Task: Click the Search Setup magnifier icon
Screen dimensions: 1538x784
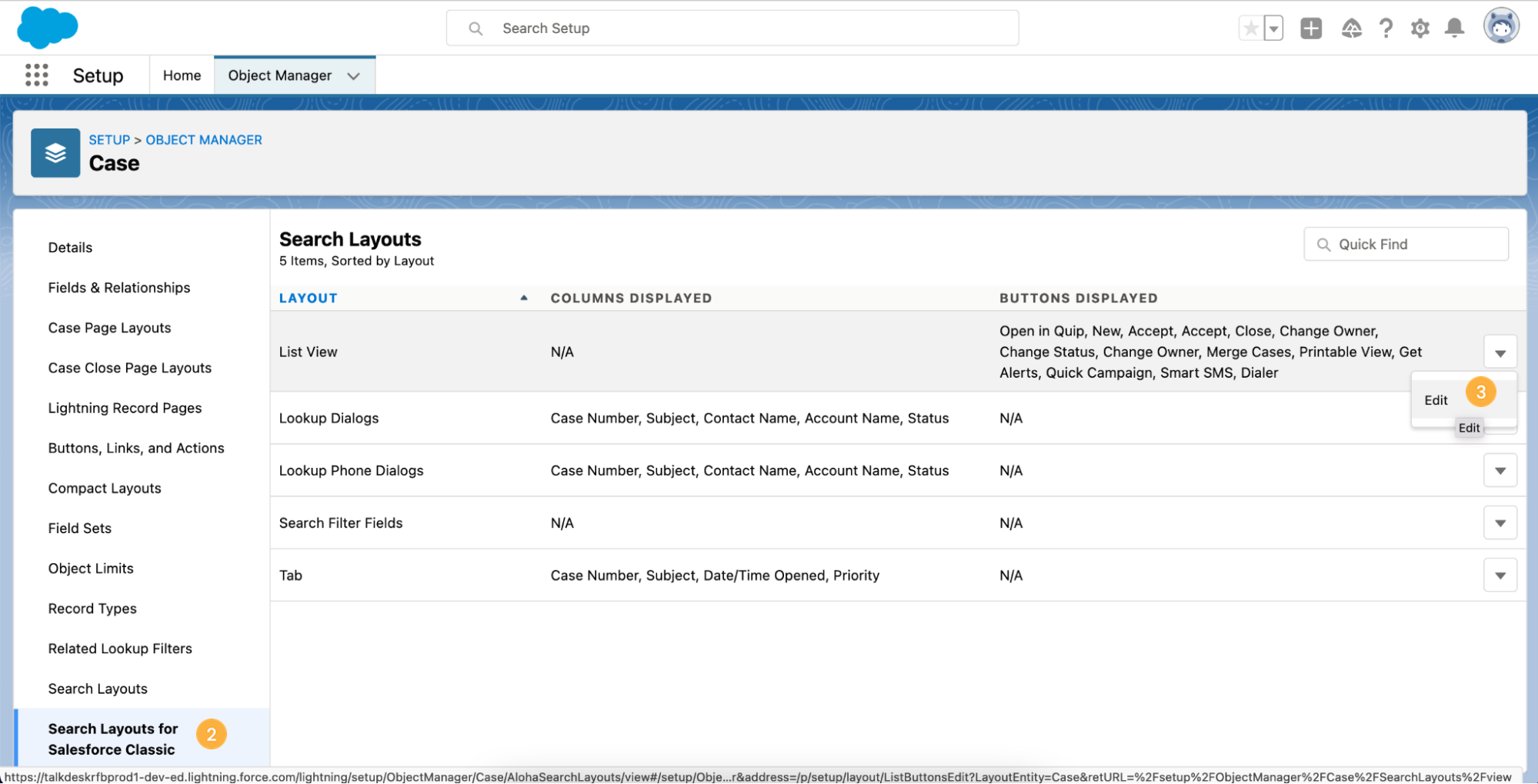Action: pos(476,28)
